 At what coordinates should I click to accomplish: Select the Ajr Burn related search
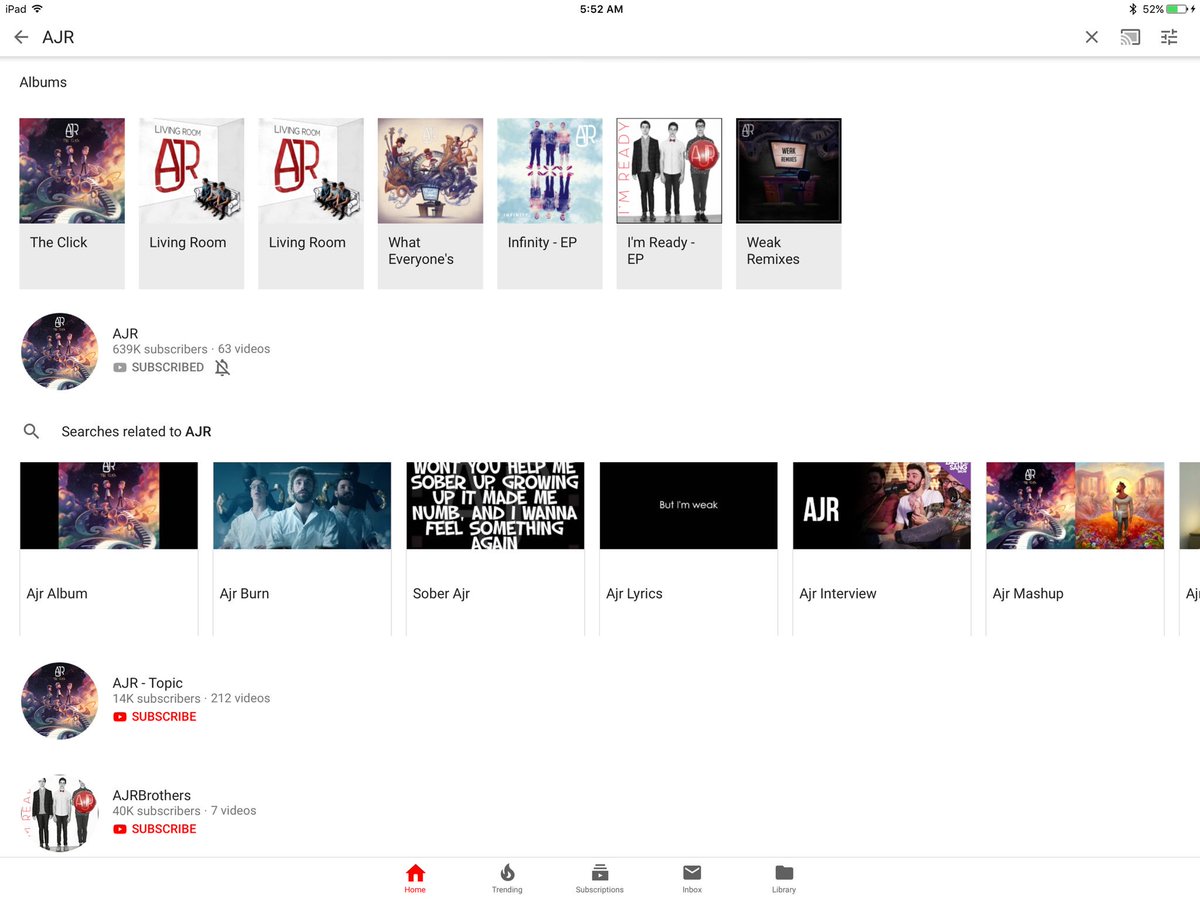pyautogui.click(x=302, y=549)
